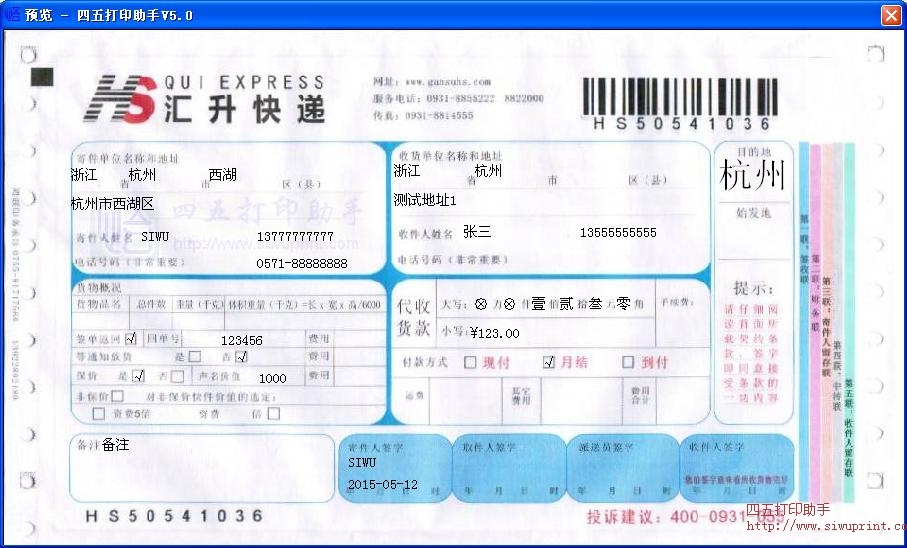Close the 预览 print preview window

[891, 15]
